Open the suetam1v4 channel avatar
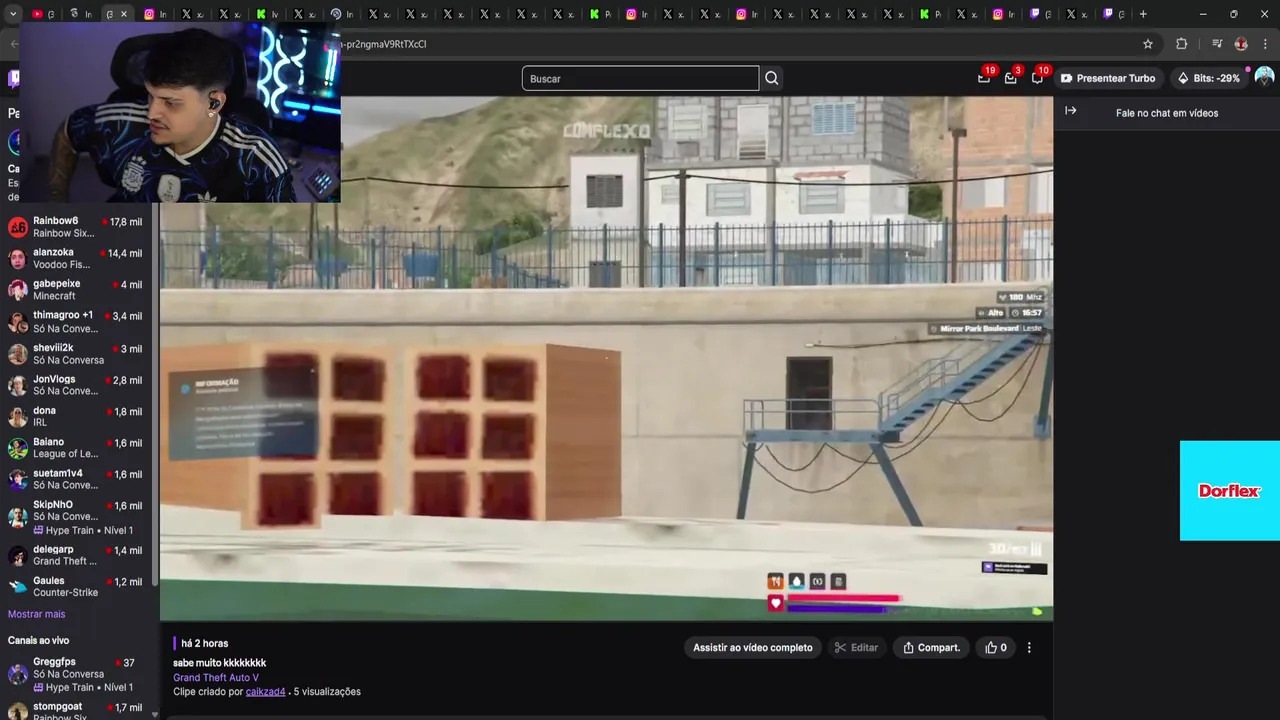1280x720 pixels. 17,480
